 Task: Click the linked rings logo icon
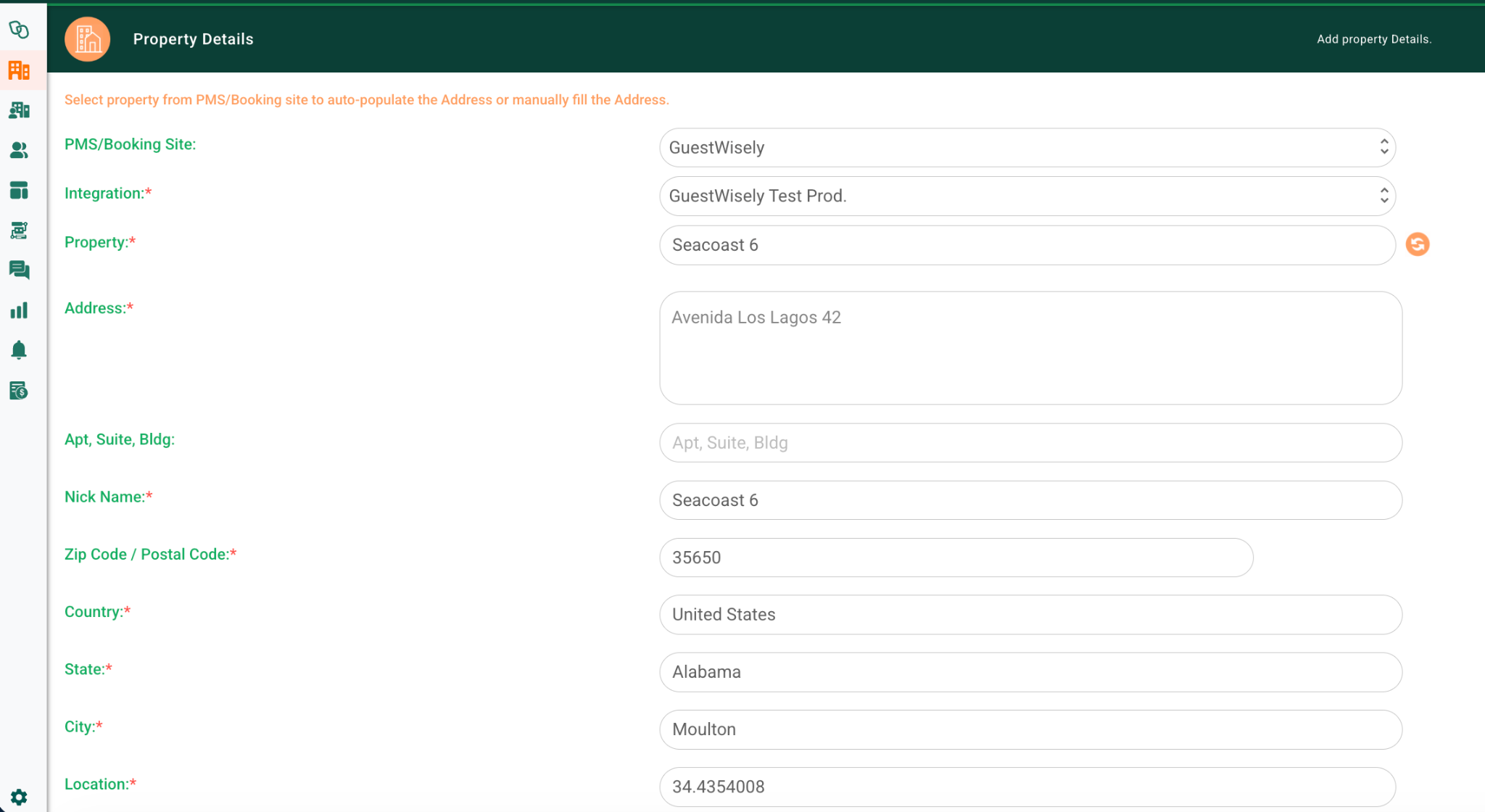point(19,30)
